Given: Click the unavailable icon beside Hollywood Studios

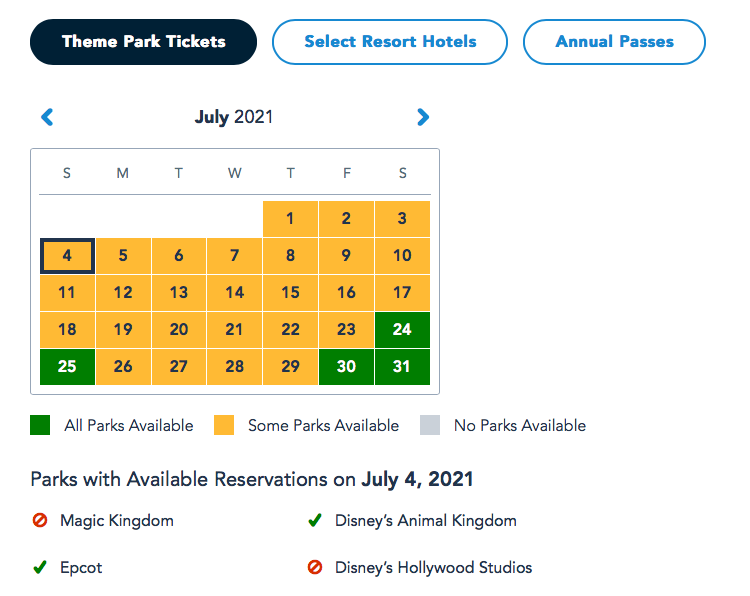Looking at the screenshot, I should click(x=315, y=568).
